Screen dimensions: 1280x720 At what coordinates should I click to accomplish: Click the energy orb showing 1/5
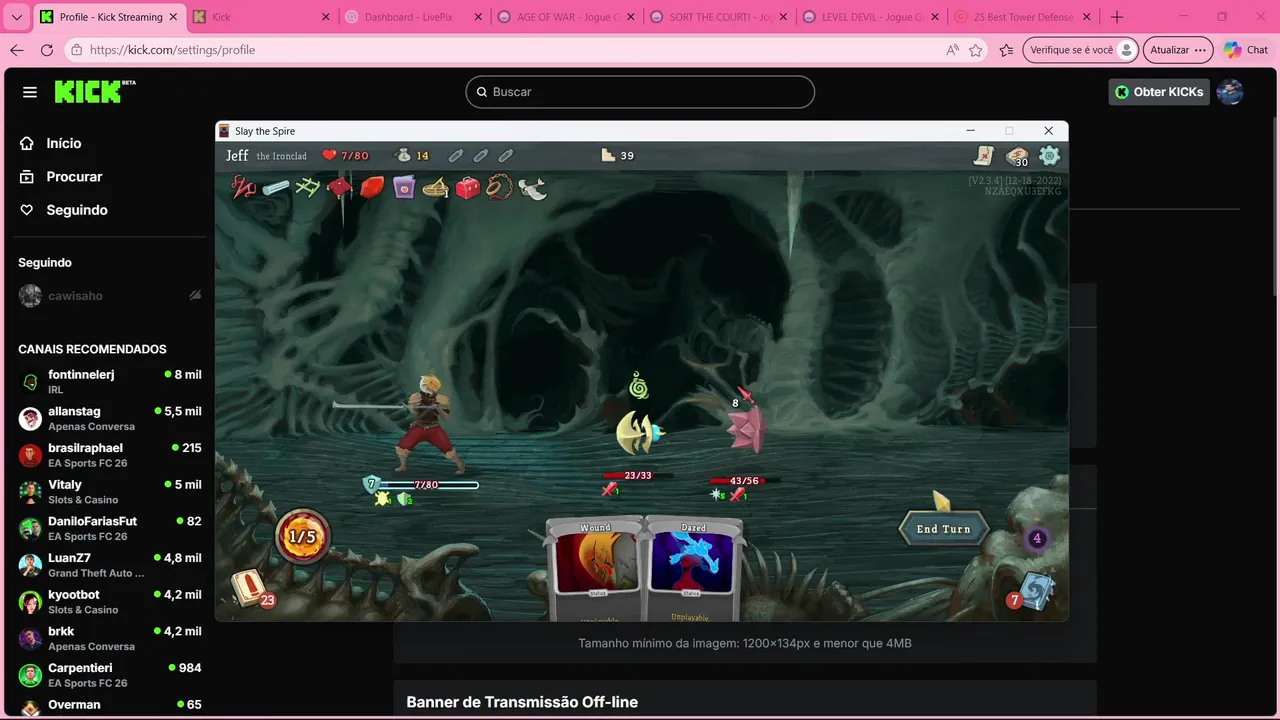click(x=302, y=537)
